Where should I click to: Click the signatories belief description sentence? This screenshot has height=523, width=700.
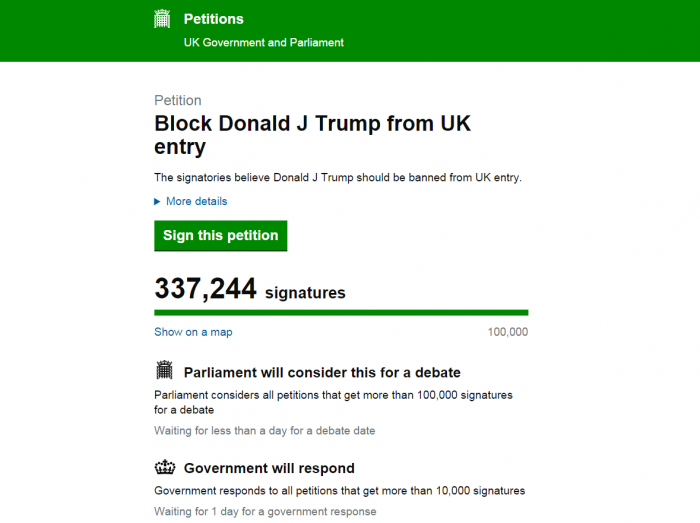338,178
